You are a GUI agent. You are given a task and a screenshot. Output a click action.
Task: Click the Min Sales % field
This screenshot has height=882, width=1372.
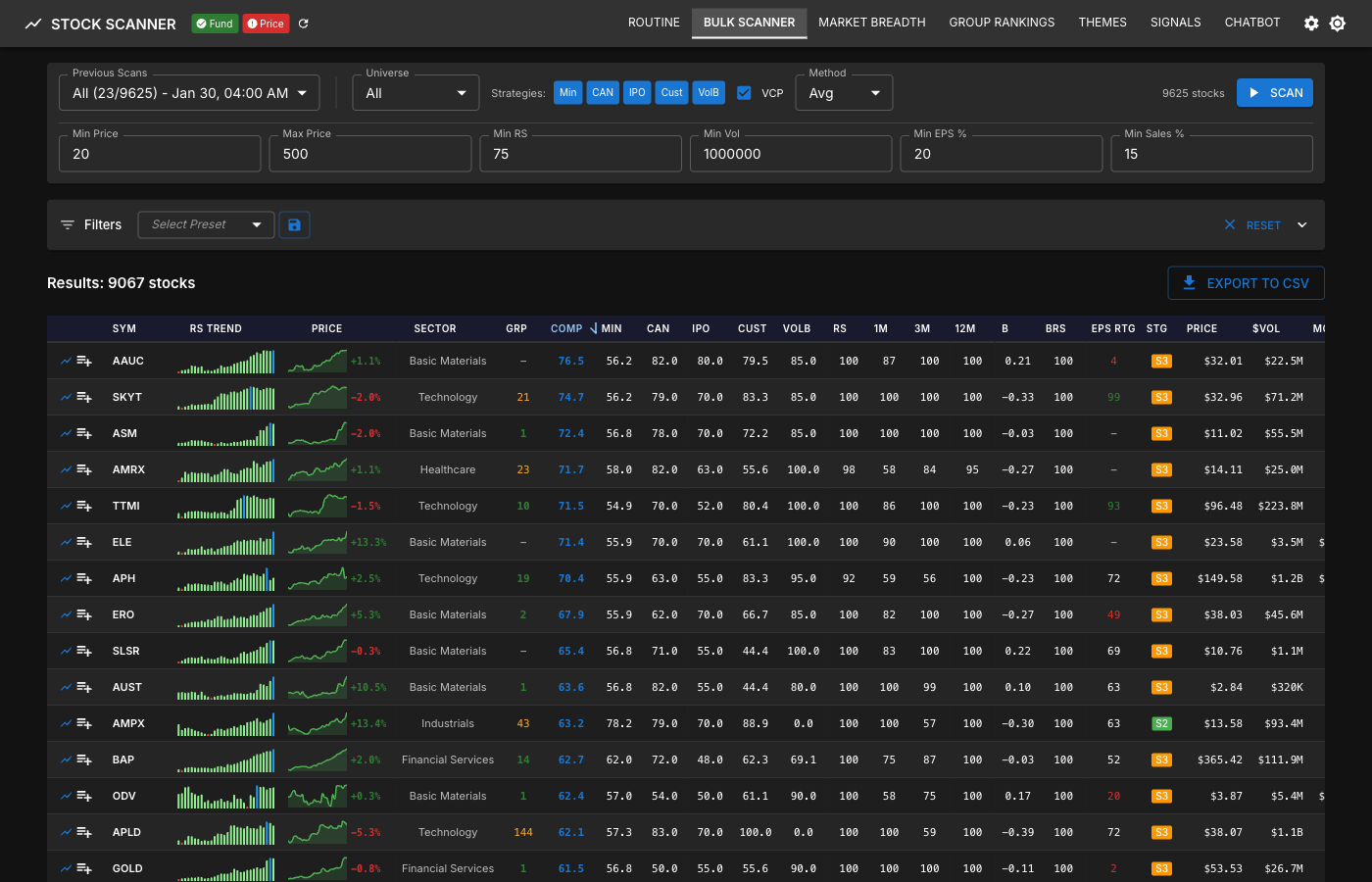[1212, 154]
